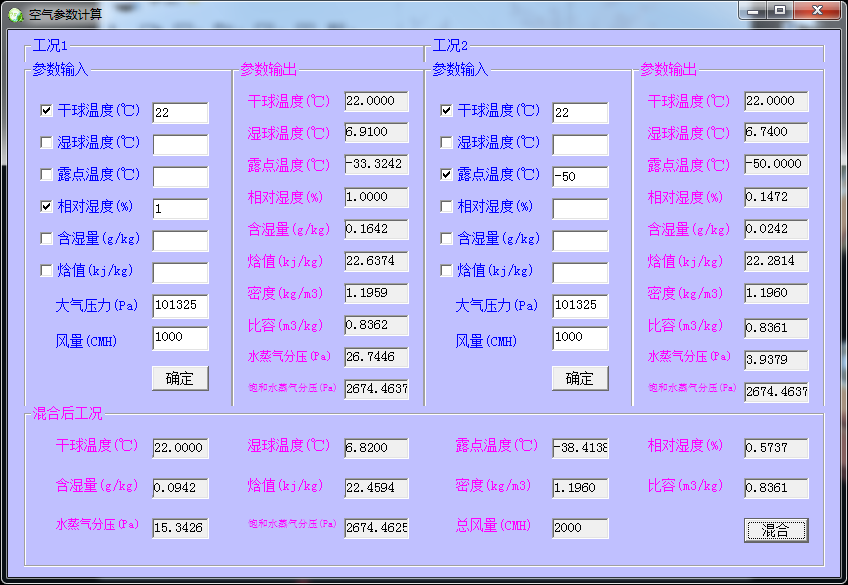Image resolution: width=848 pixels, height=585 pixels.
Task: Select 工况1 output 含湿量 value 0.1642
Action: click(376, 229)
